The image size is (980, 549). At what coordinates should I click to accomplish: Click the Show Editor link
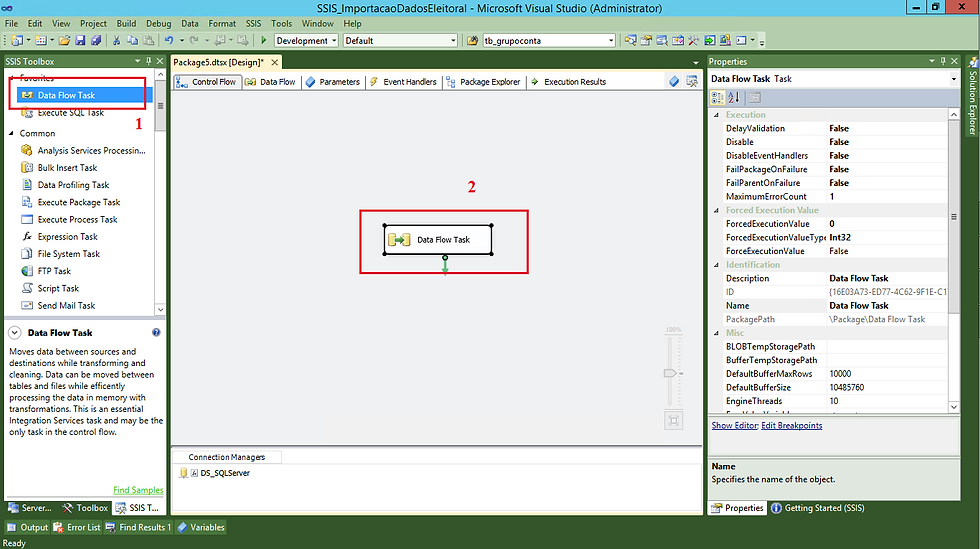(734, 425)
